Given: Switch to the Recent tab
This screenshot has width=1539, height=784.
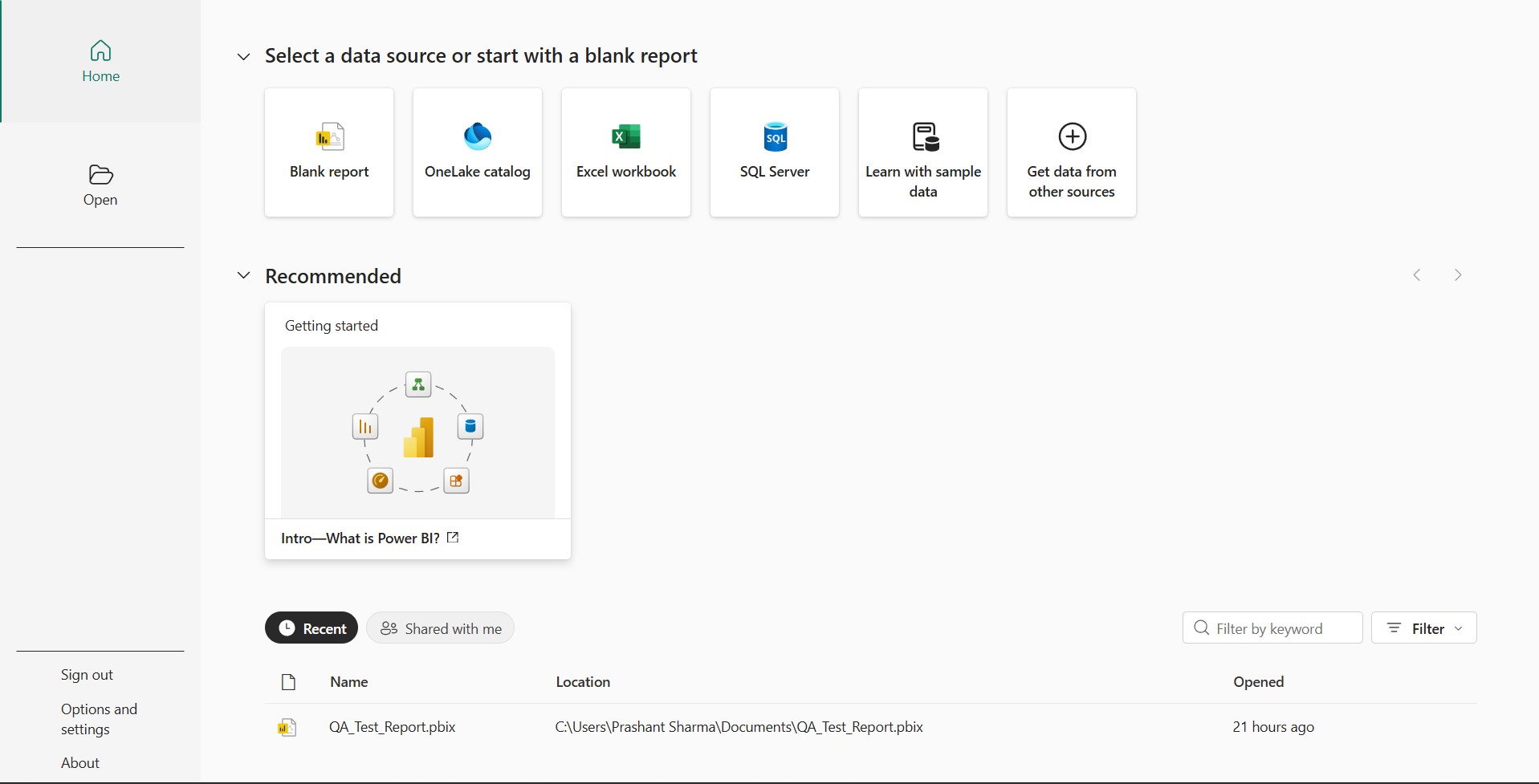Looking at the screenshot, I should (311, 628).
